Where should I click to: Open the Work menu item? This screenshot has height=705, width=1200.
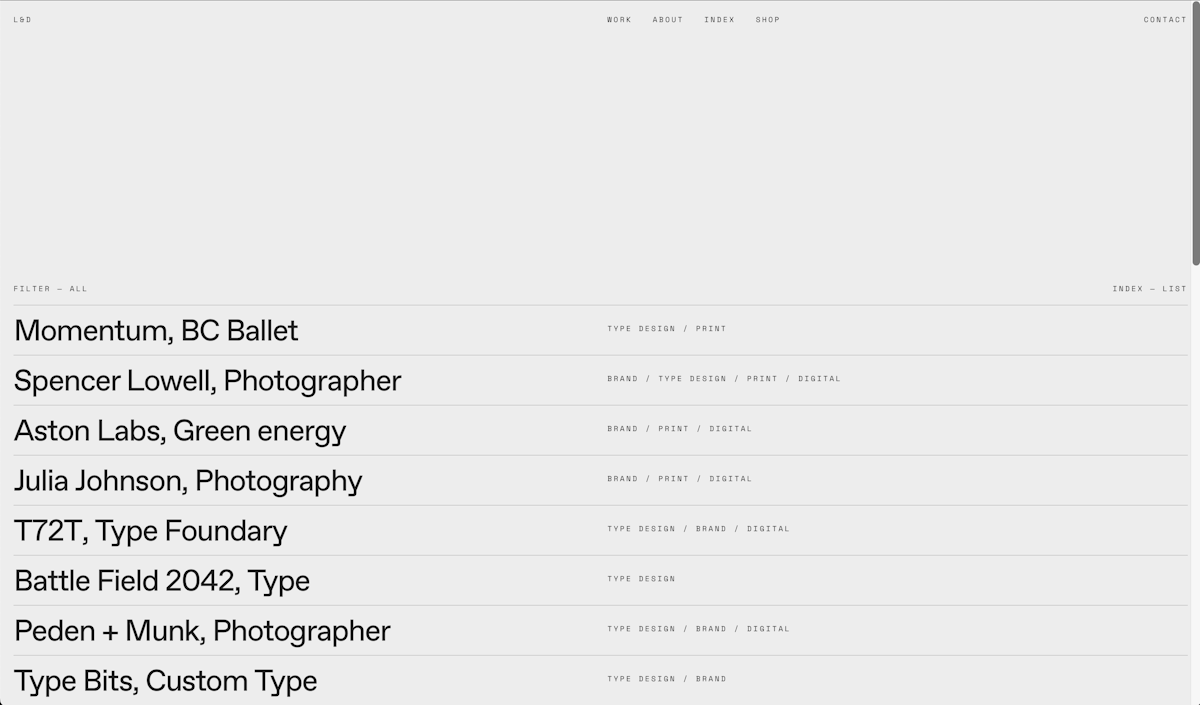[619, 20]
